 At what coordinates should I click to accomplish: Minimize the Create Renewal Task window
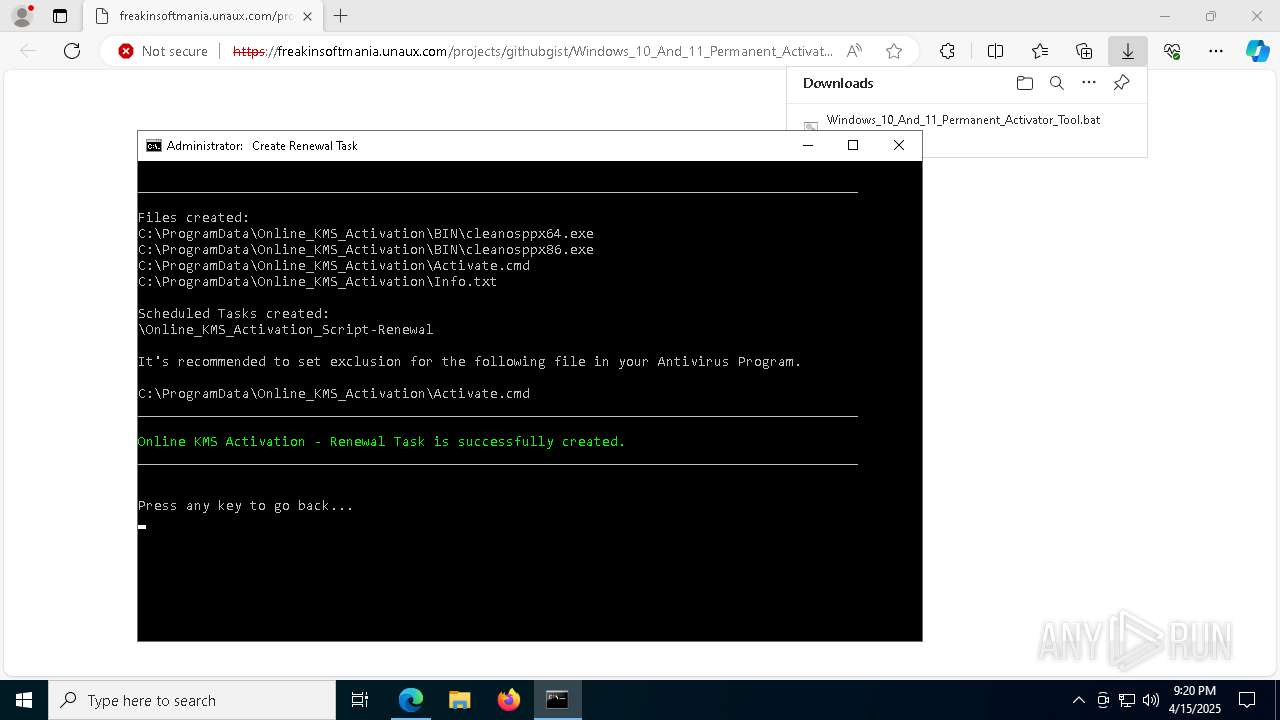tap(808, 145)
